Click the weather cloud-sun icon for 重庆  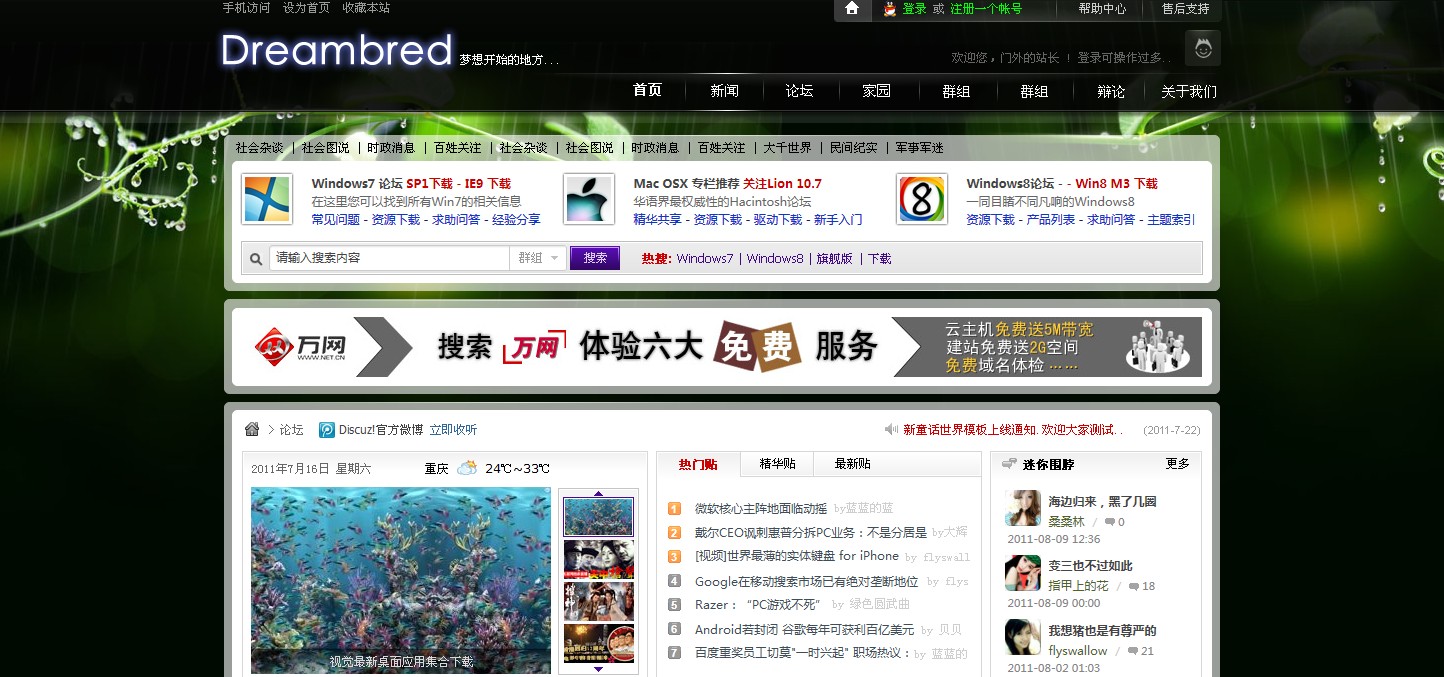[x=467, y=468]
